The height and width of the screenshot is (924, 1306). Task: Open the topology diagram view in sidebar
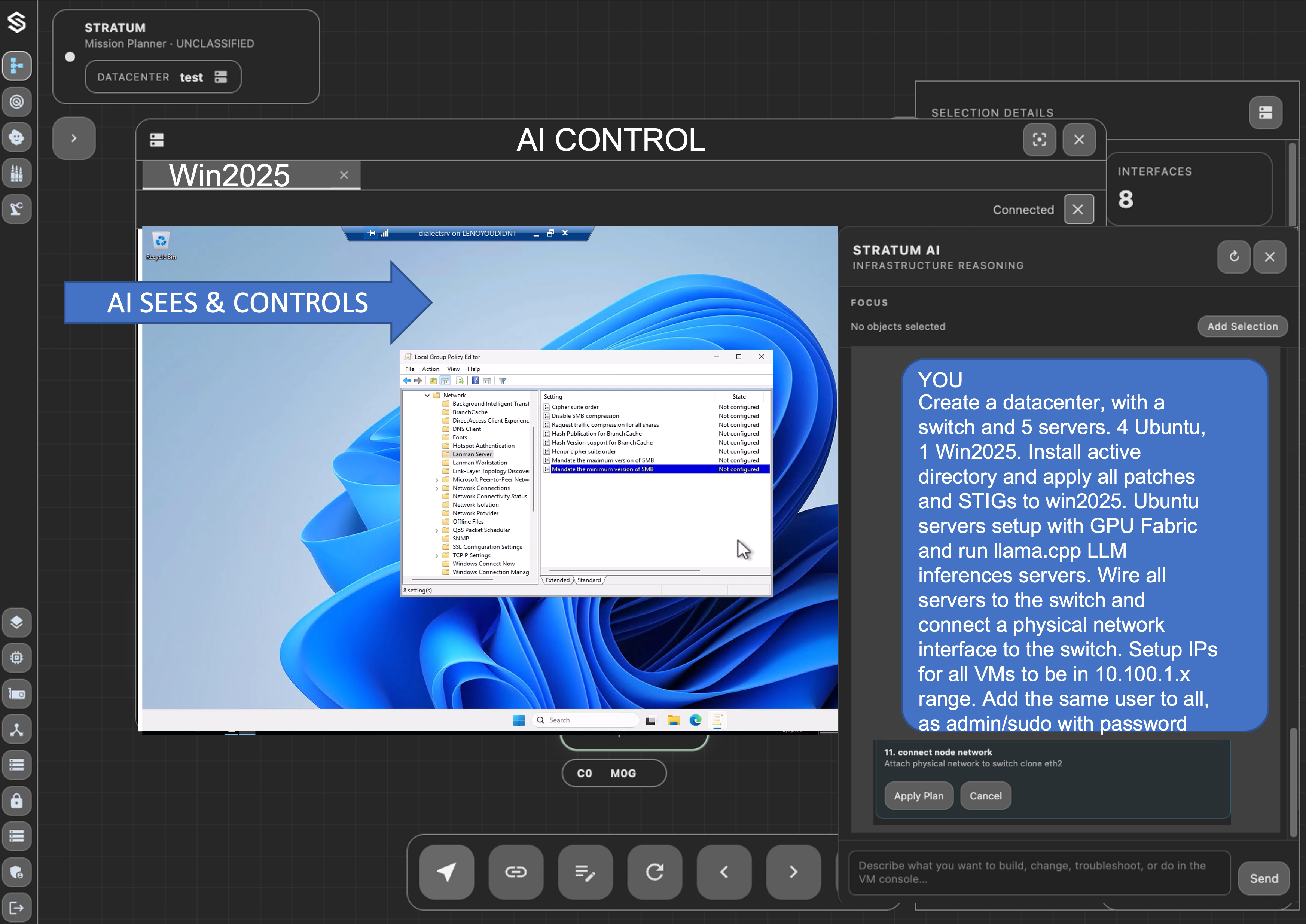(x=16, y=66)
